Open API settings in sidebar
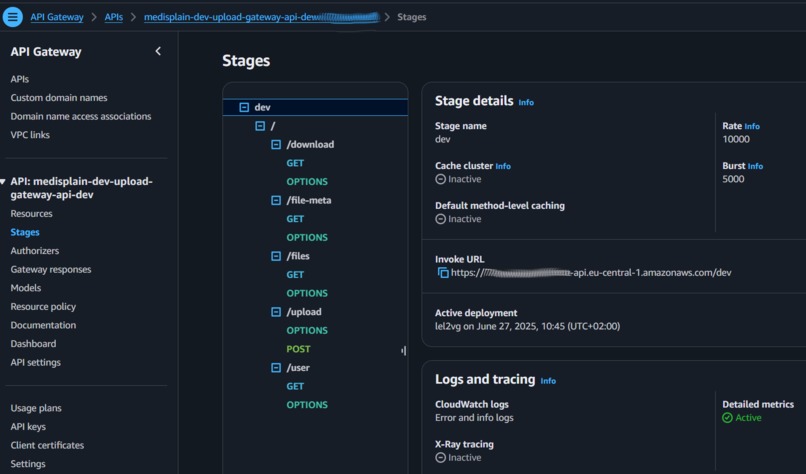The image size is (806, 474). pos(35,362)
